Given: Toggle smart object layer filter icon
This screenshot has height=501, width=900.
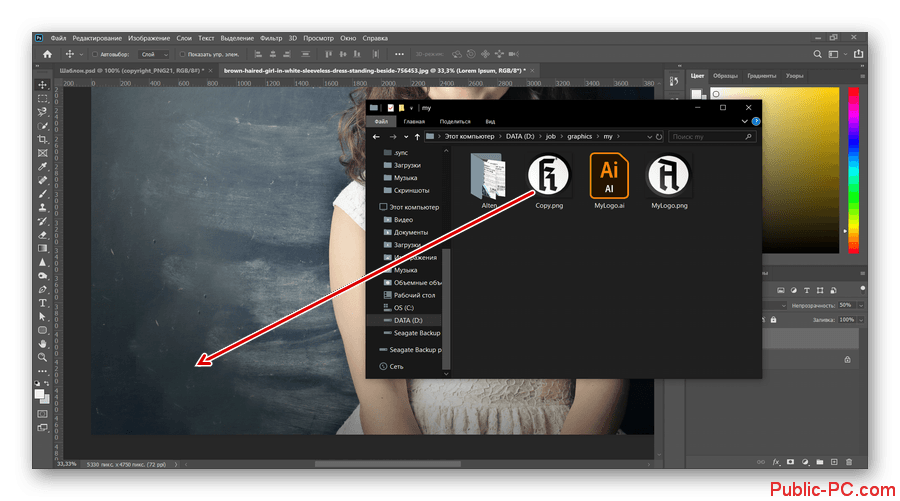Looking at the screenshot, I should (833, 290).
